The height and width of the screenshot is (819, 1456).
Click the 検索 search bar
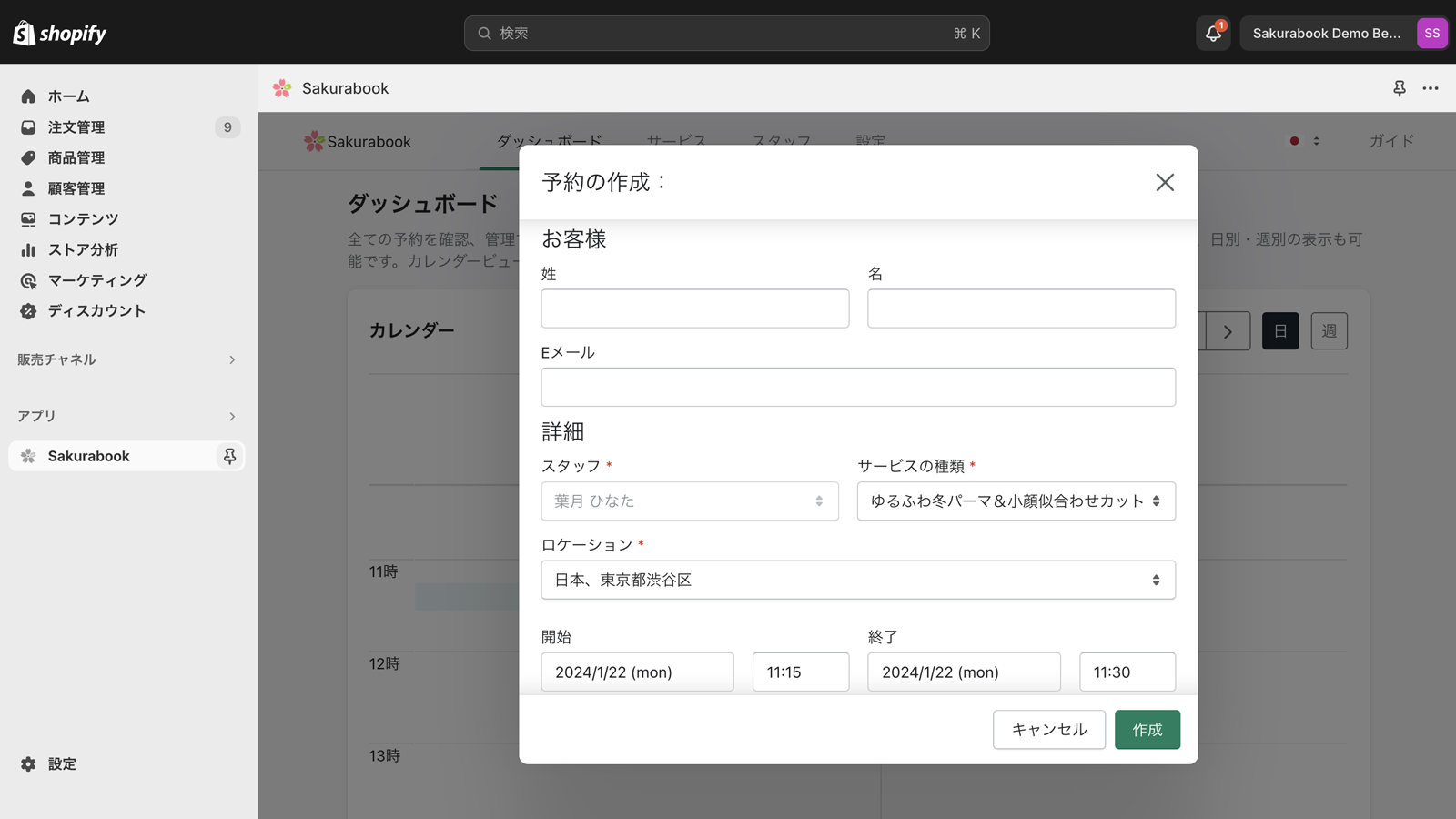[x=727, y=34]
